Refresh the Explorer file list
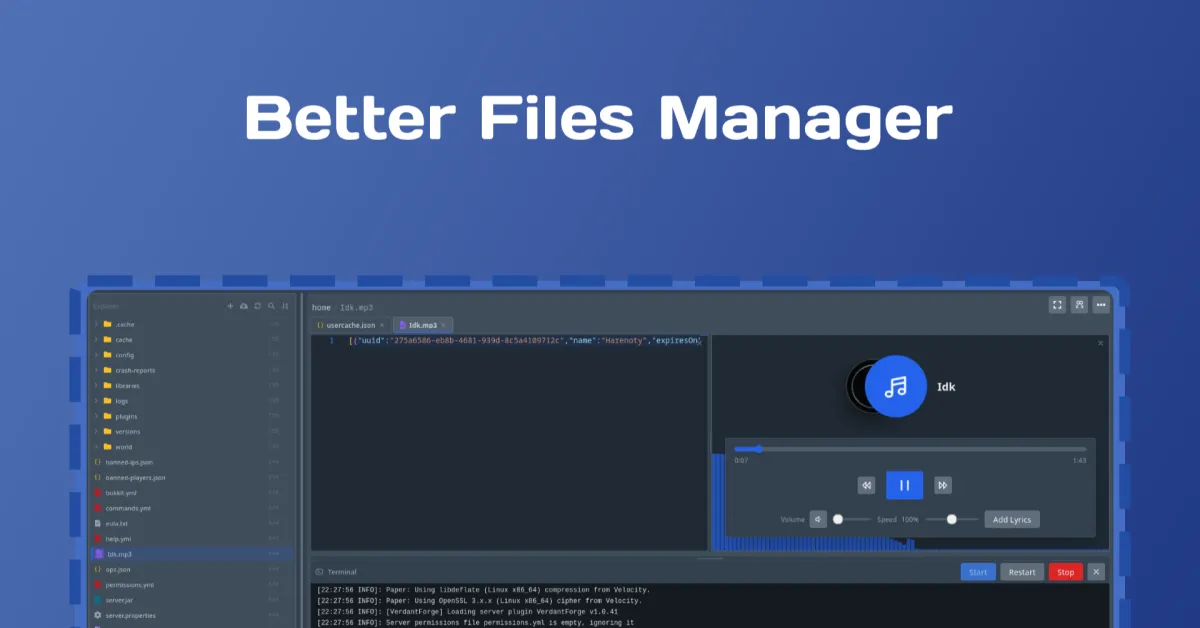The height and width of the screenshot is (628, 1200). [x=257, y=306]
